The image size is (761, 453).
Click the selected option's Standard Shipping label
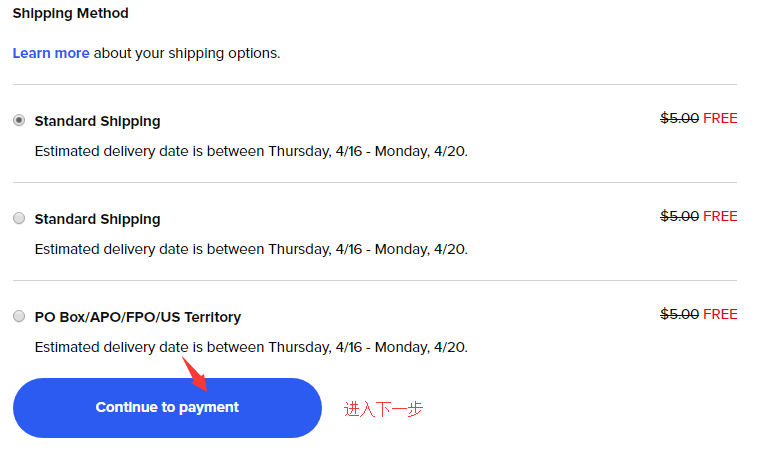(97, 121)
